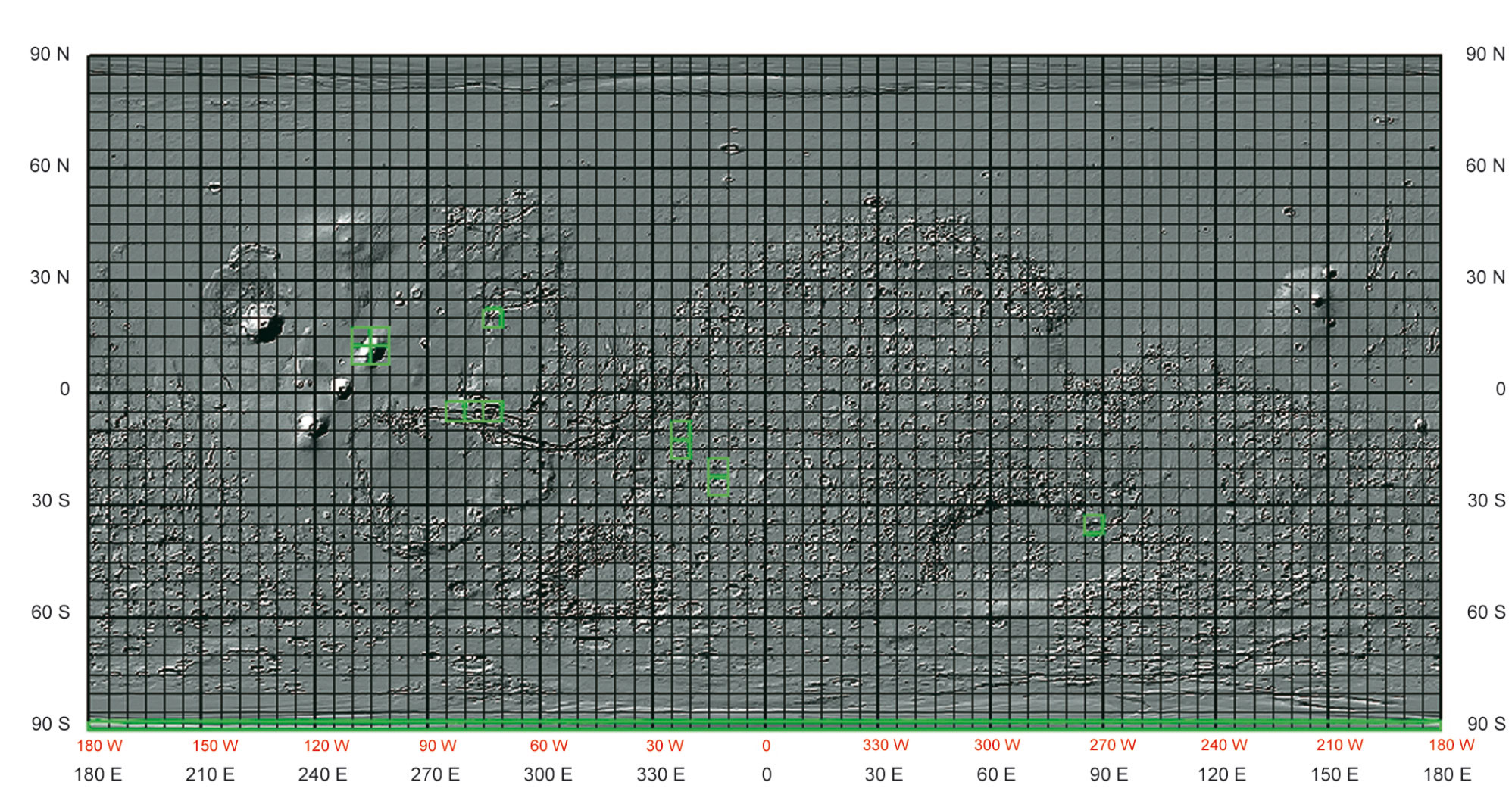Click the red '240 W' longitude label

coord(1224,746)
